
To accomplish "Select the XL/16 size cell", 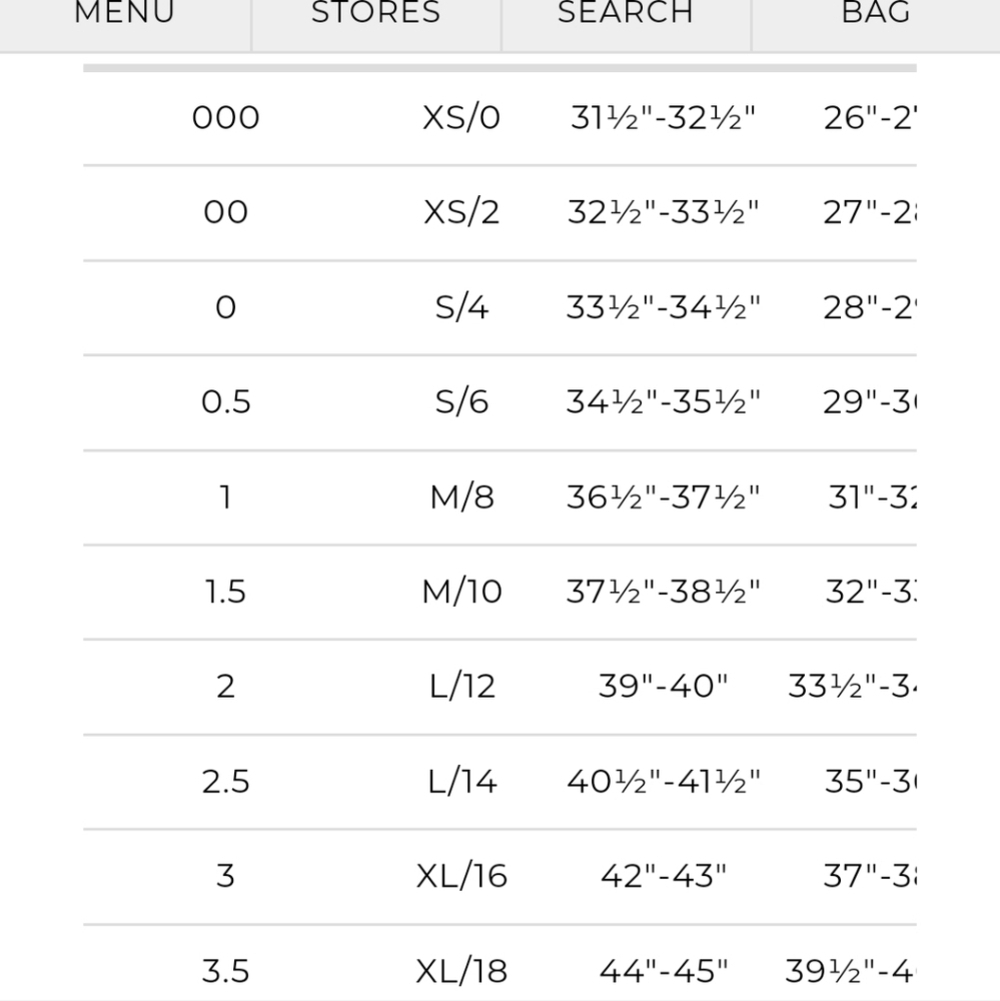I will click(461, 876).
